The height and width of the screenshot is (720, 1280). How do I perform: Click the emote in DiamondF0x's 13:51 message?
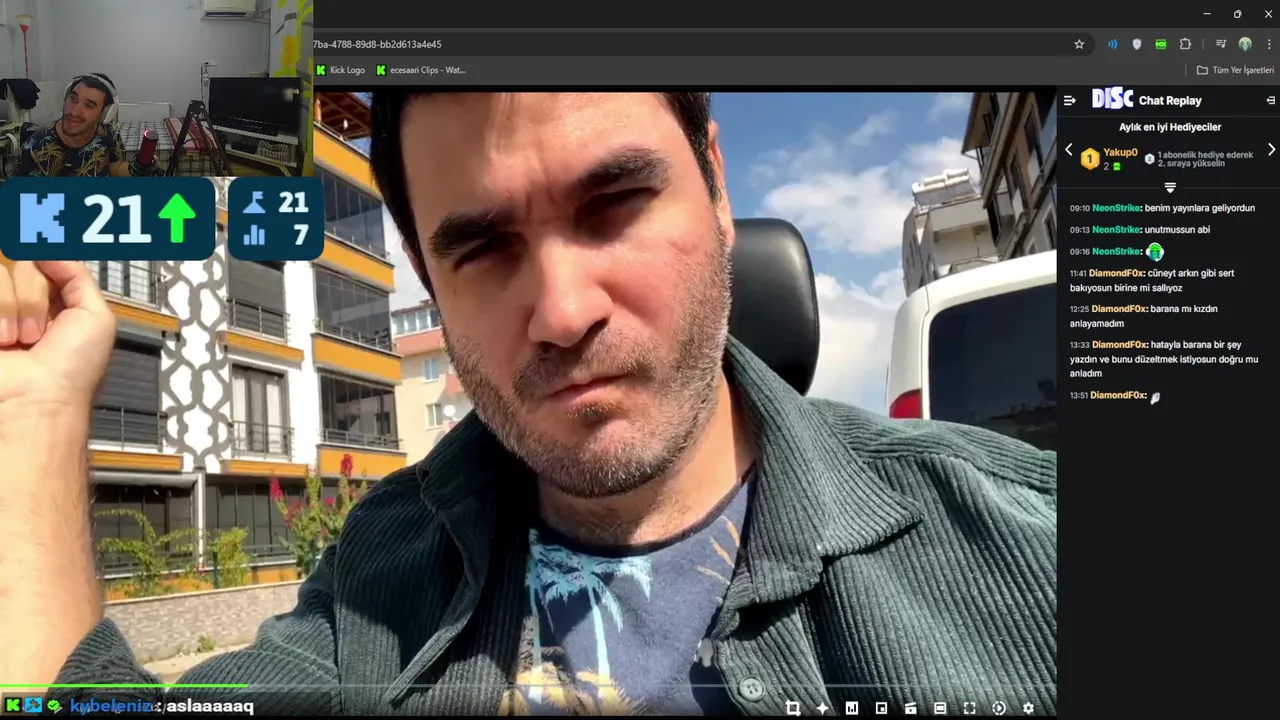point(1155,397)
